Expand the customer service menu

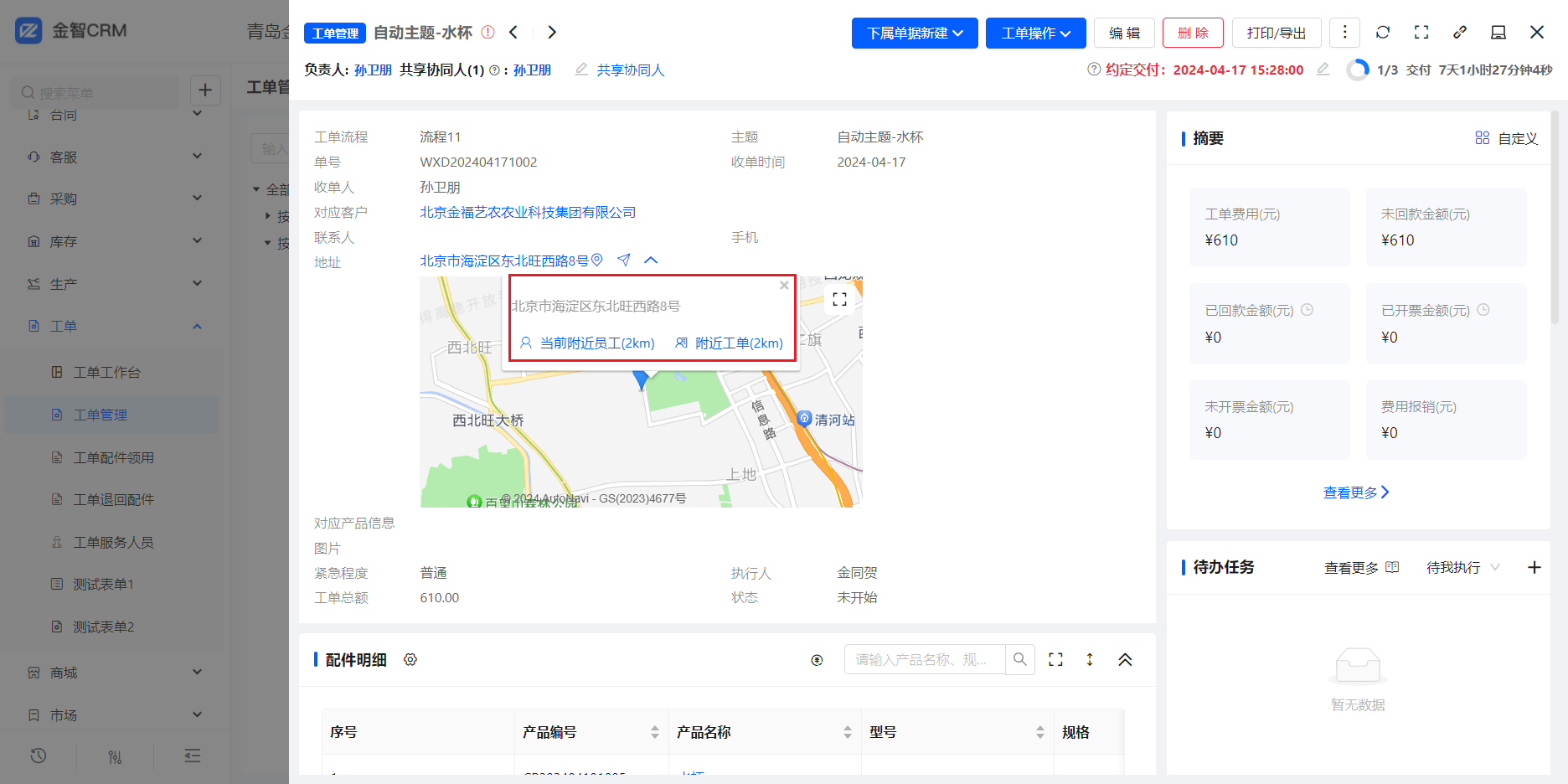114,157
